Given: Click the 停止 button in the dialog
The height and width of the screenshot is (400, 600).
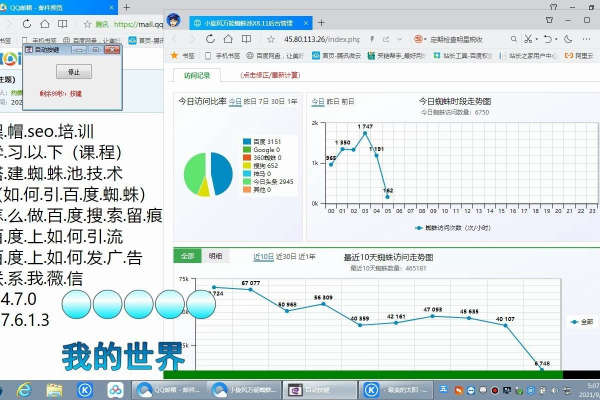Looking at the screenshot, I should click(x=72, y=72).
